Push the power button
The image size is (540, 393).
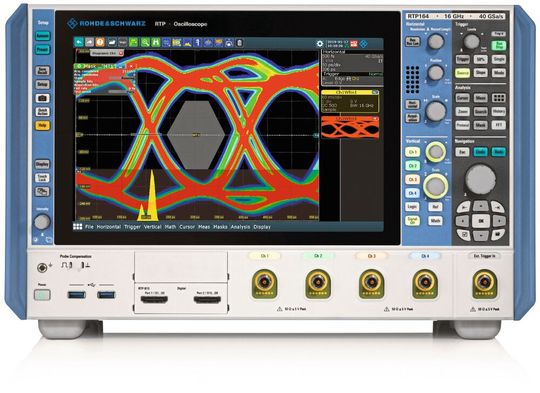[x=42, y=295]
